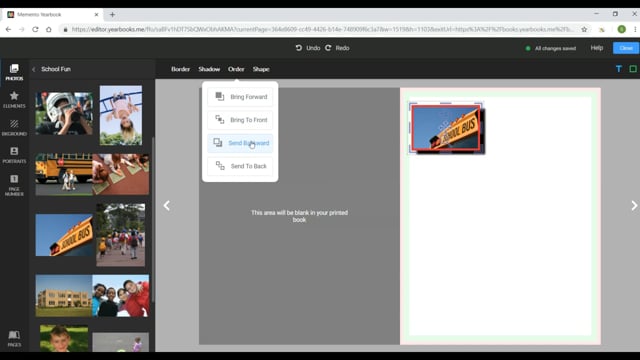Add a text box with T icon
This screenshot has width=640, height=360.
tap(619, 69)
